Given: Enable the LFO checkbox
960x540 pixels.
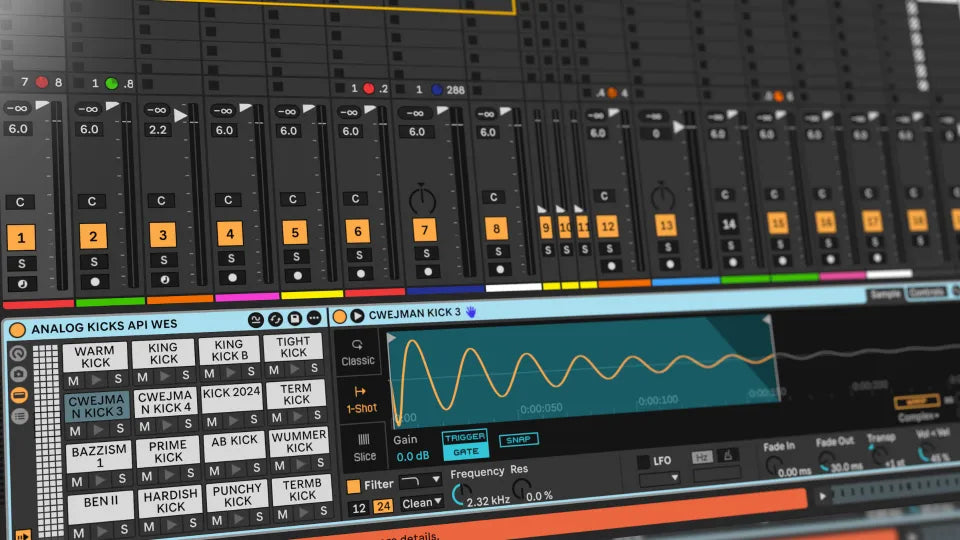Looking at the screenshot, I should 642,462.
